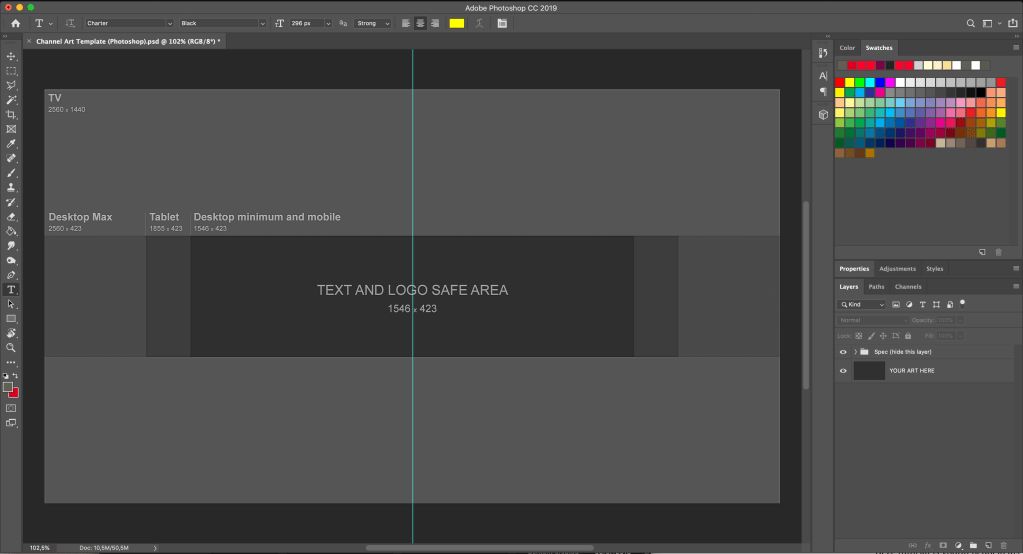This screenshot has height=554, width=1023.
Task: Click the Home icon in options bar
Action: (15, 23)
